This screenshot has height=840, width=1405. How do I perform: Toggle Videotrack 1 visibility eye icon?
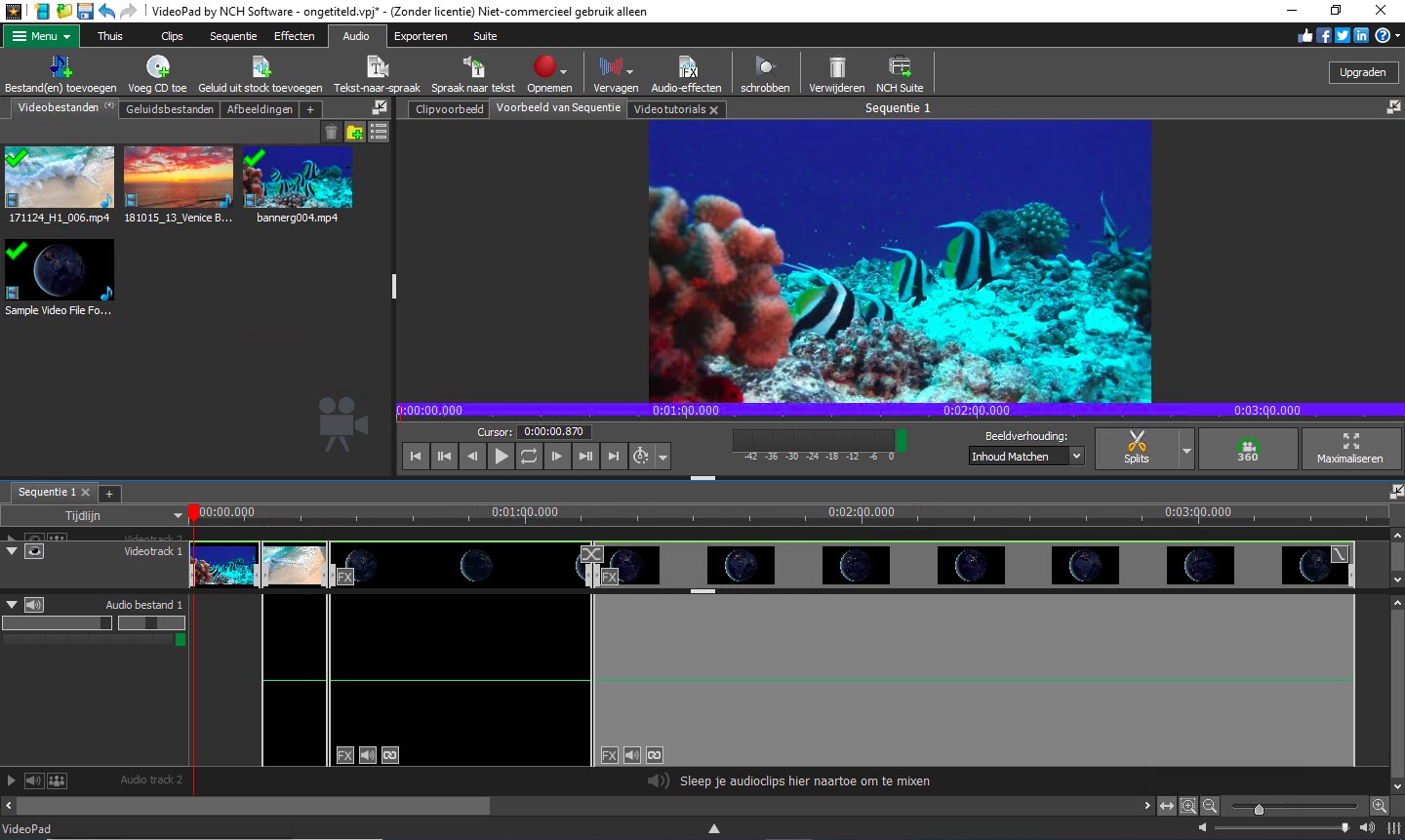pos(35,551)
